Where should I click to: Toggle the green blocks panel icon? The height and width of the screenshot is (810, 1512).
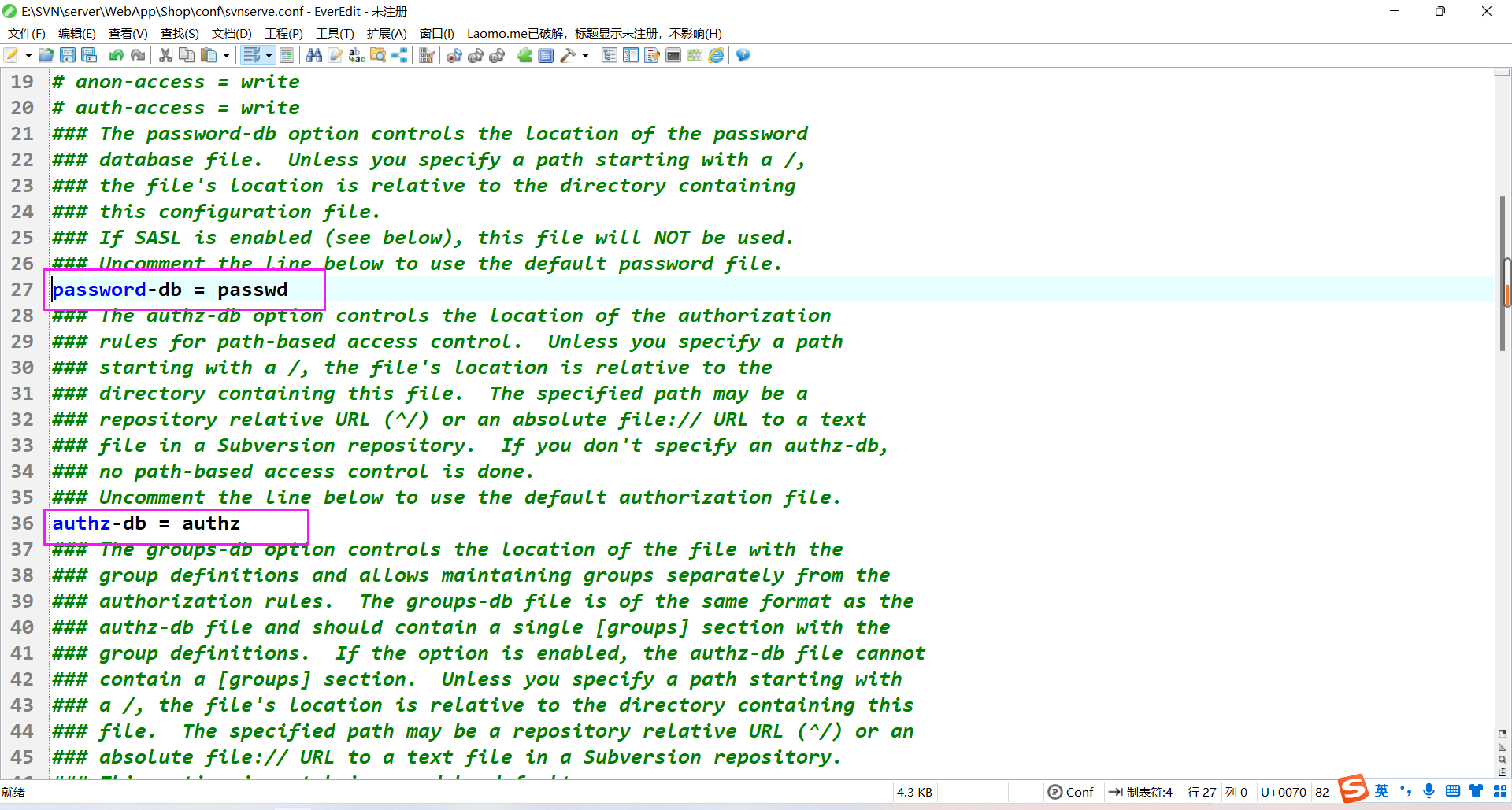click(x=695, y=55)
